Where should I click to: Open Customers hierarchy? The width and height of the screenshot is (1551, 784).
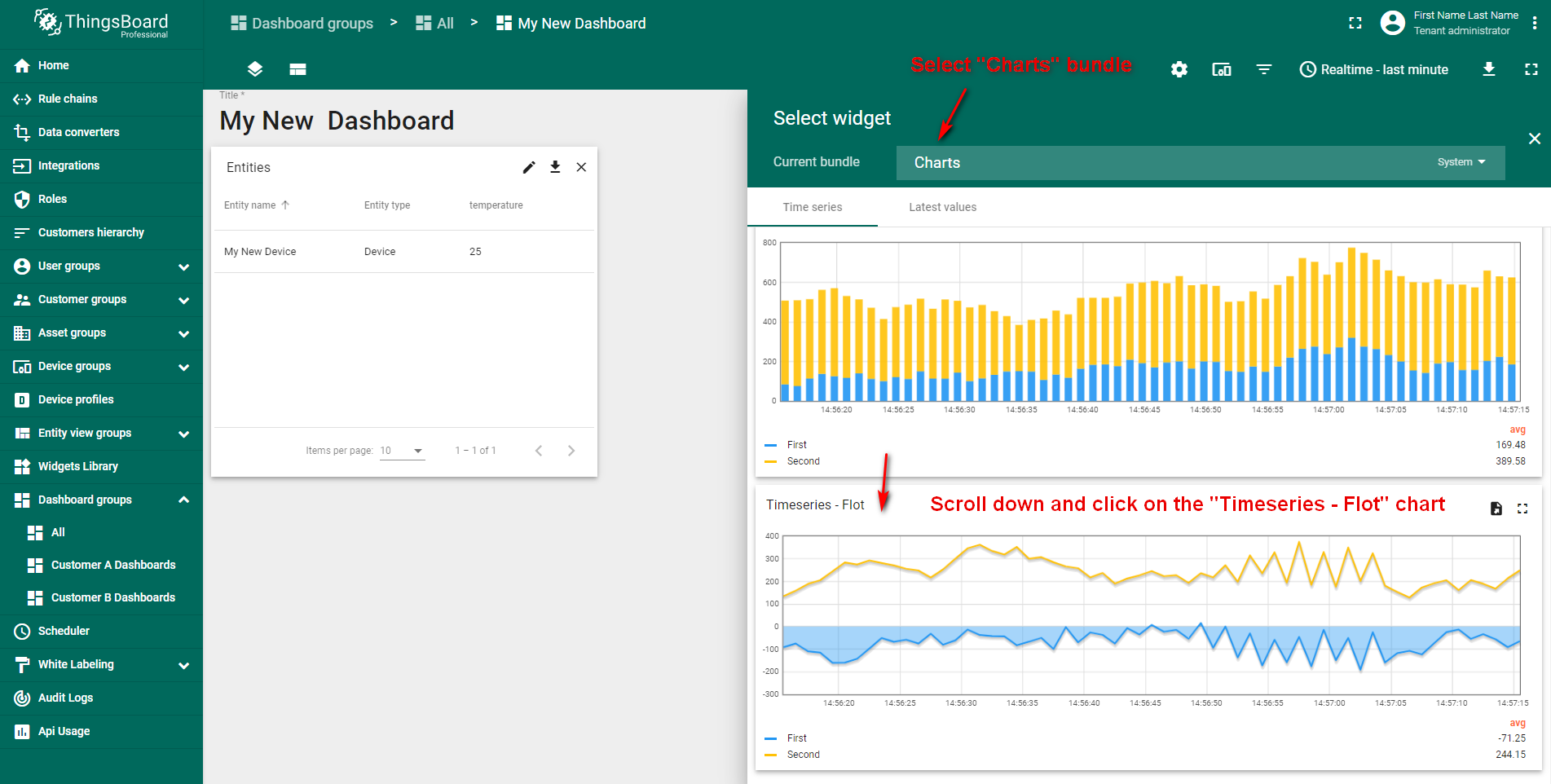tap(101, 232)
